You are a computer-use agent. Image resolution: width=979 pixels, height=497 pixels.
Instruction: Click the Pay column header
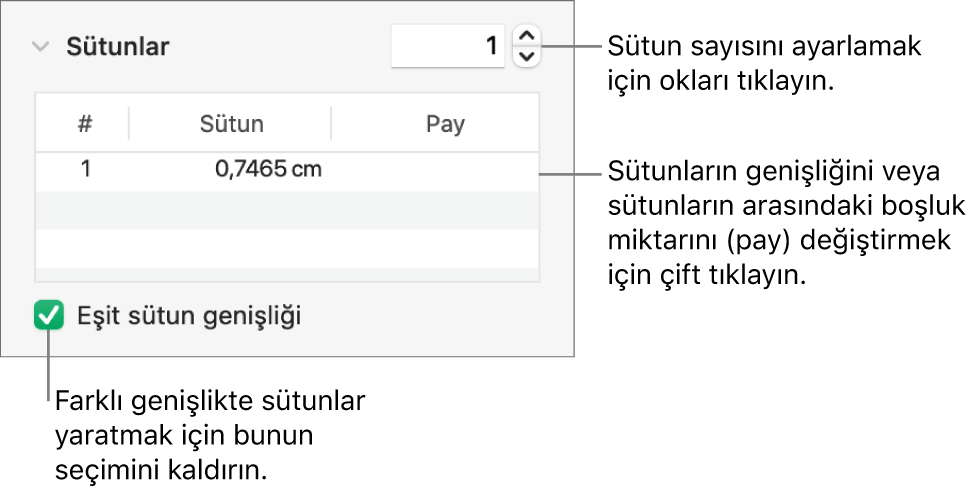click(x=445, y=124)
